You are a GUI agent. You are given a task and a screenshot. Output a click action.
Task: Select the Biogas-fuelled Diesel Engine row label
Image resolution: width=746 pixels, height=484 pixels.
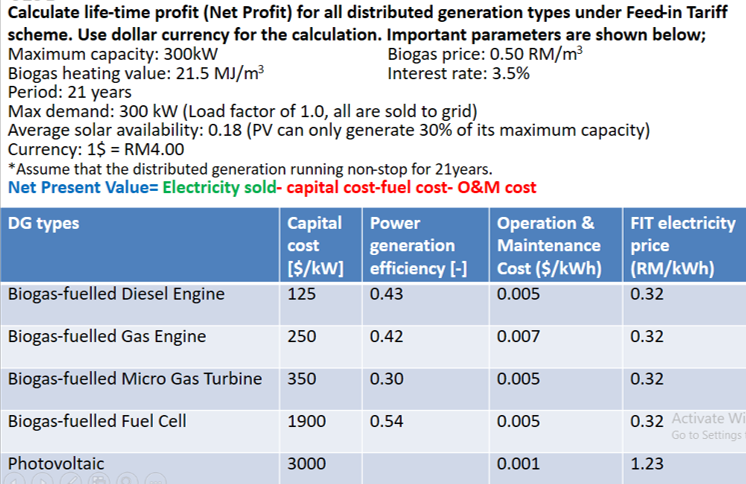point(116,294)
